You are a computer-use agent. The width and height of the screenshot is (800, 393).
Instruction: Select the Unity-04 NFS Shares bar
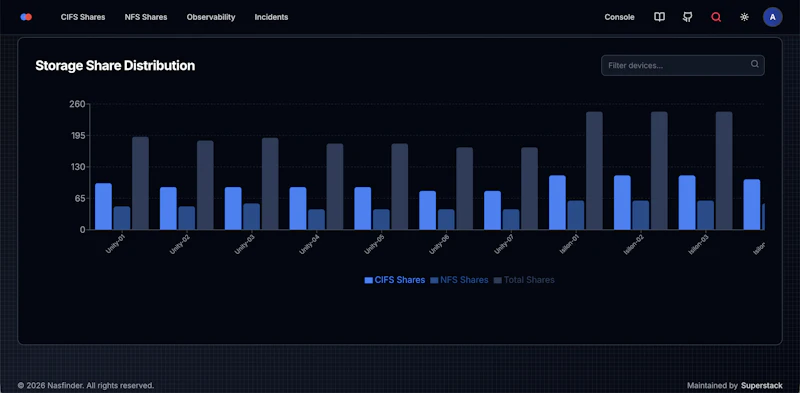316,219
